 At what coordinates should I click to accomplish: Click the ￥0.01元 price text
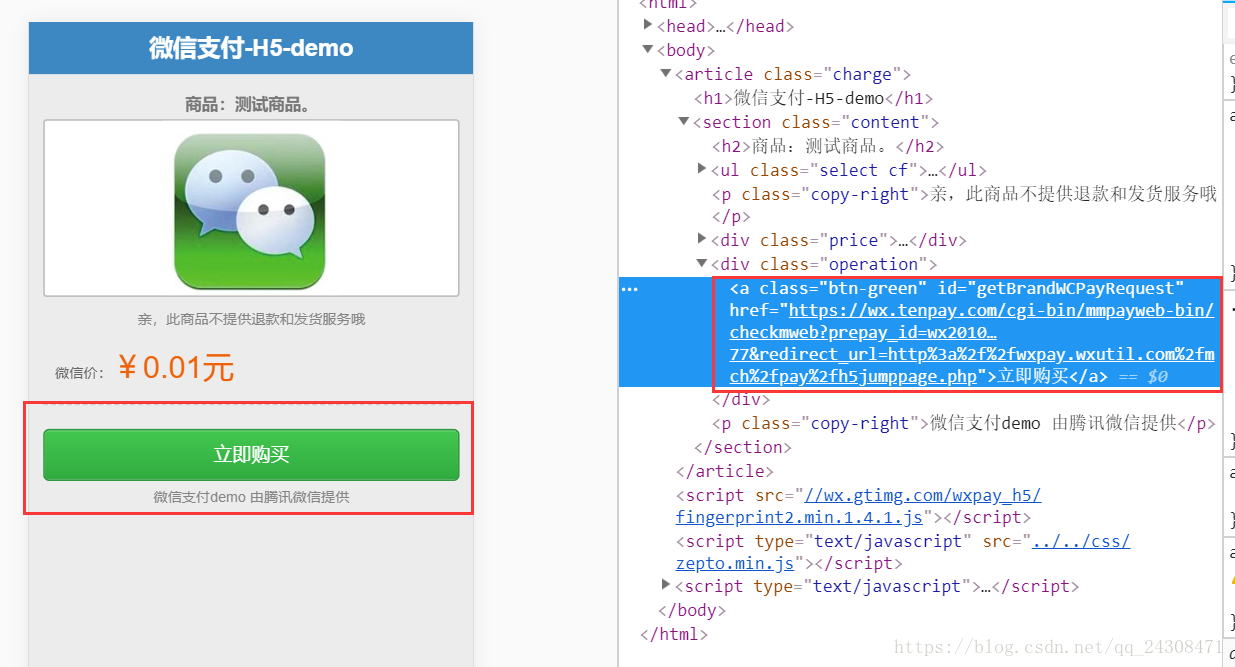(x=175, y=368)
